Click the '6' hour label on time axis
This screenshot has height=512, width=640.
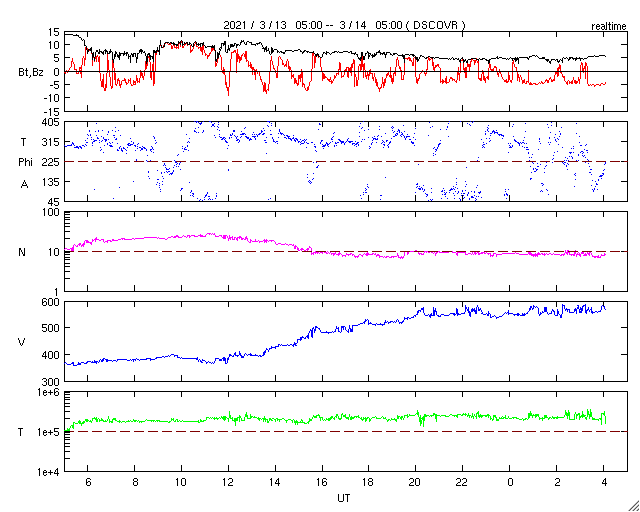88,482
